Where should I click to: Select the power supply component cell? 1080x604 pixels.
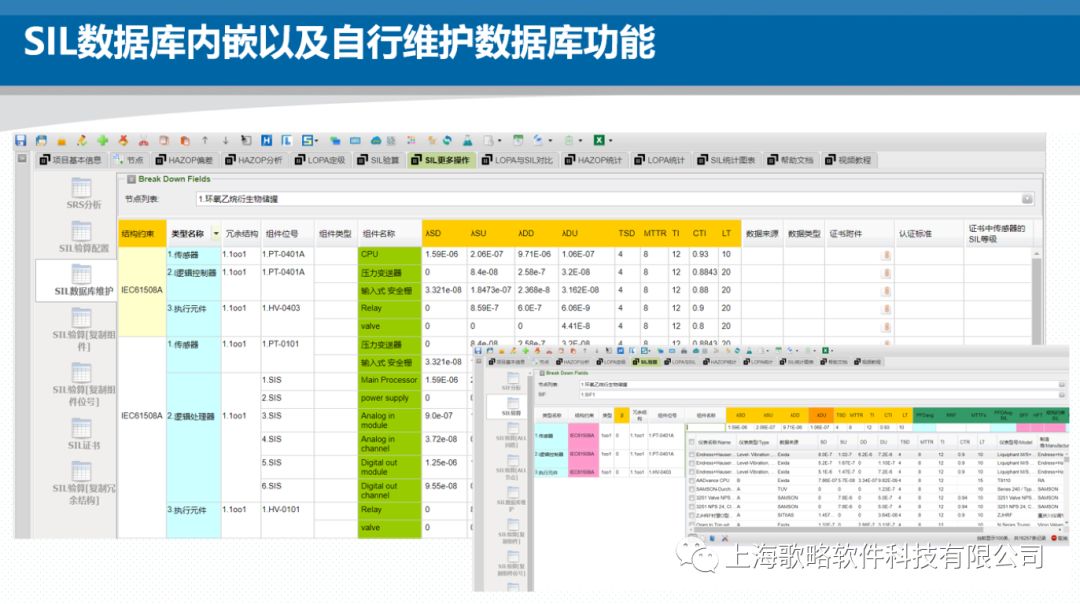[389, 398]
